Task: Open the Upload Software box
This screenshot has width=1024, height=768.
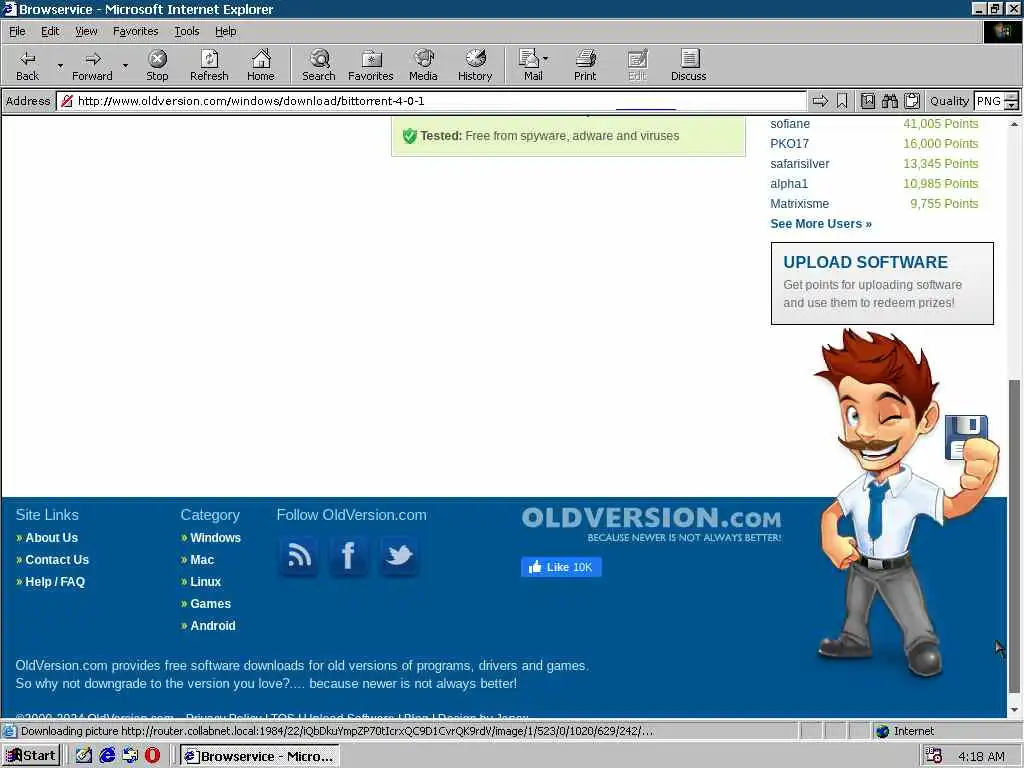Action: click(882, 283)
